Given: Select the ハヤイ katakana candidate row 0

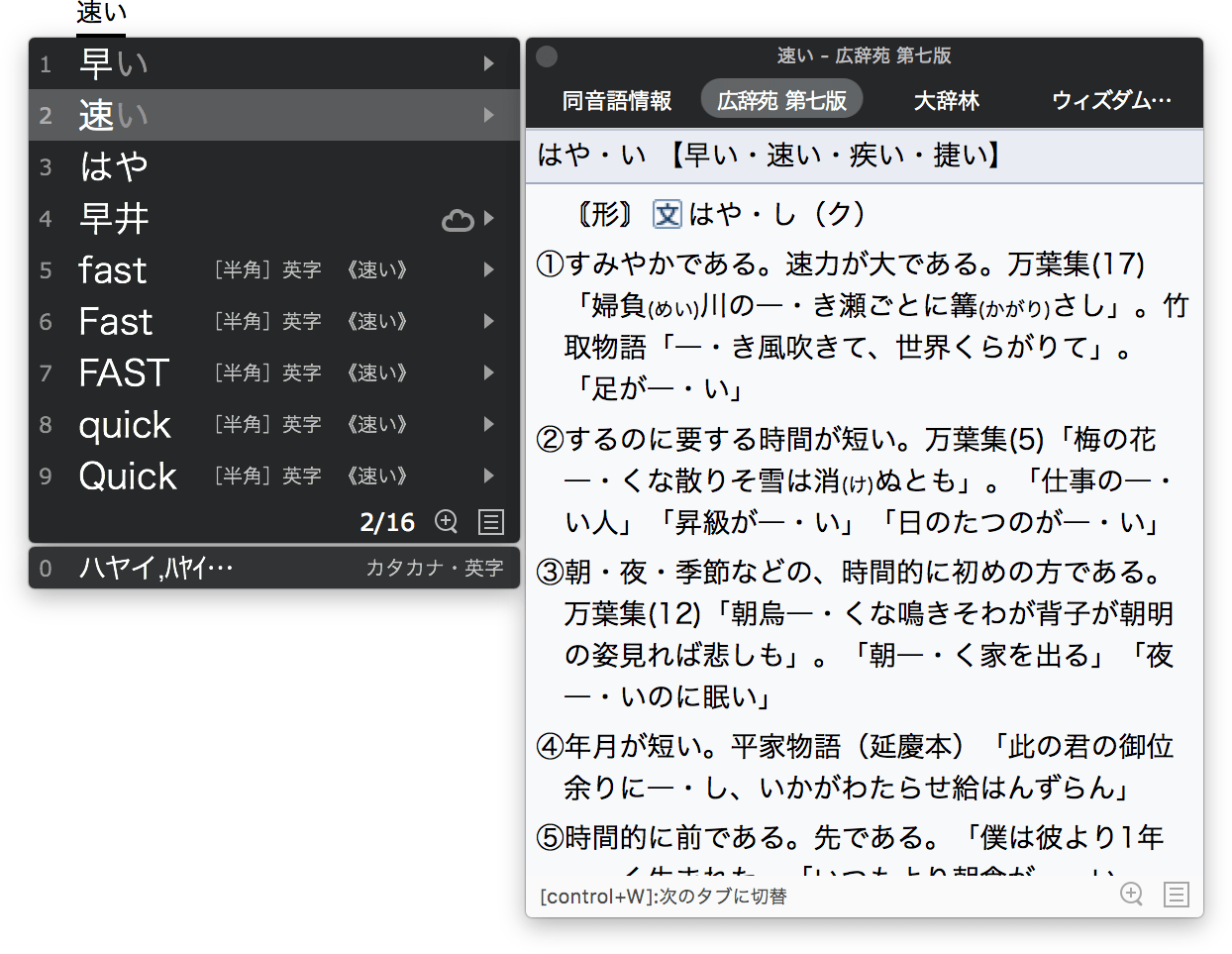Looking at the screenshot, I should click(x=273, y=568).
